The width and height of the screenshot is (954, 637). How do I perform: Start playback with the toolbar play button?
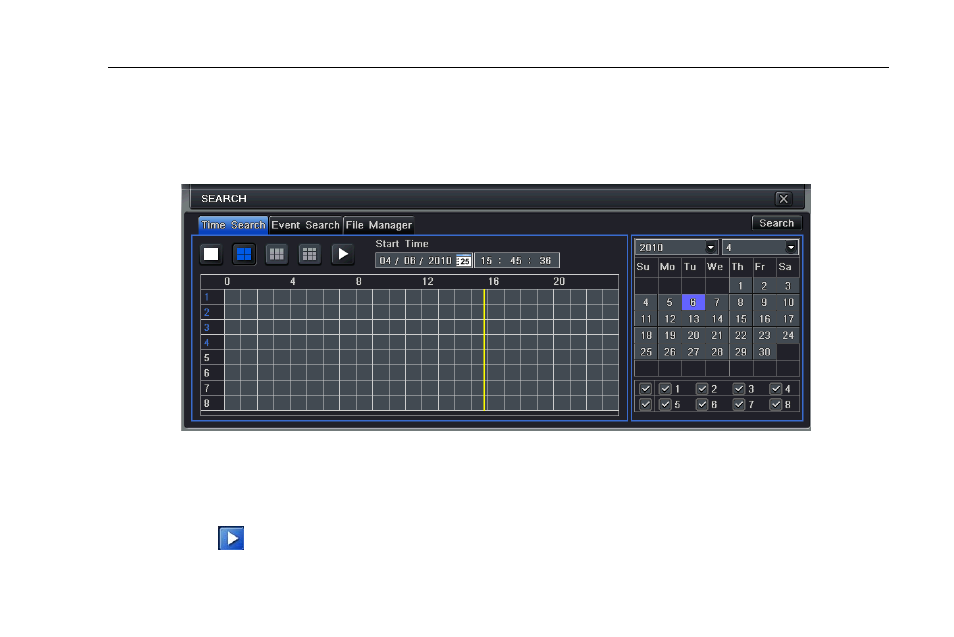click(343, 254)
